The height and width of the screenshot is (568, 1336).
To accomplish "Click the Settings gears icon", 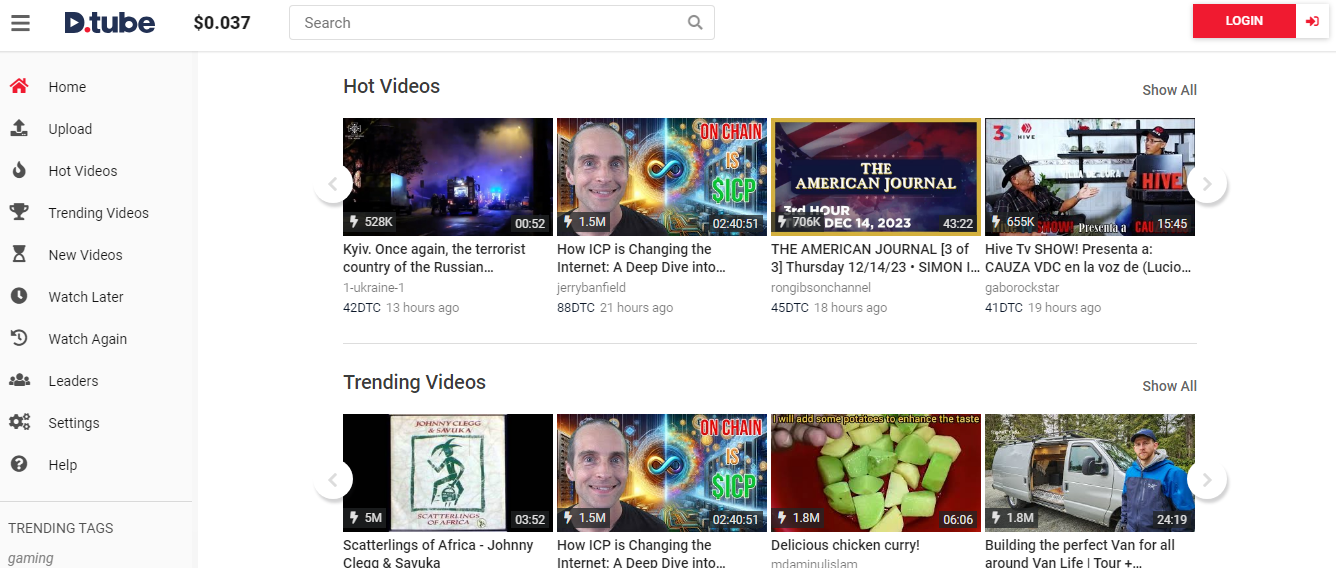I will point(19,422).
